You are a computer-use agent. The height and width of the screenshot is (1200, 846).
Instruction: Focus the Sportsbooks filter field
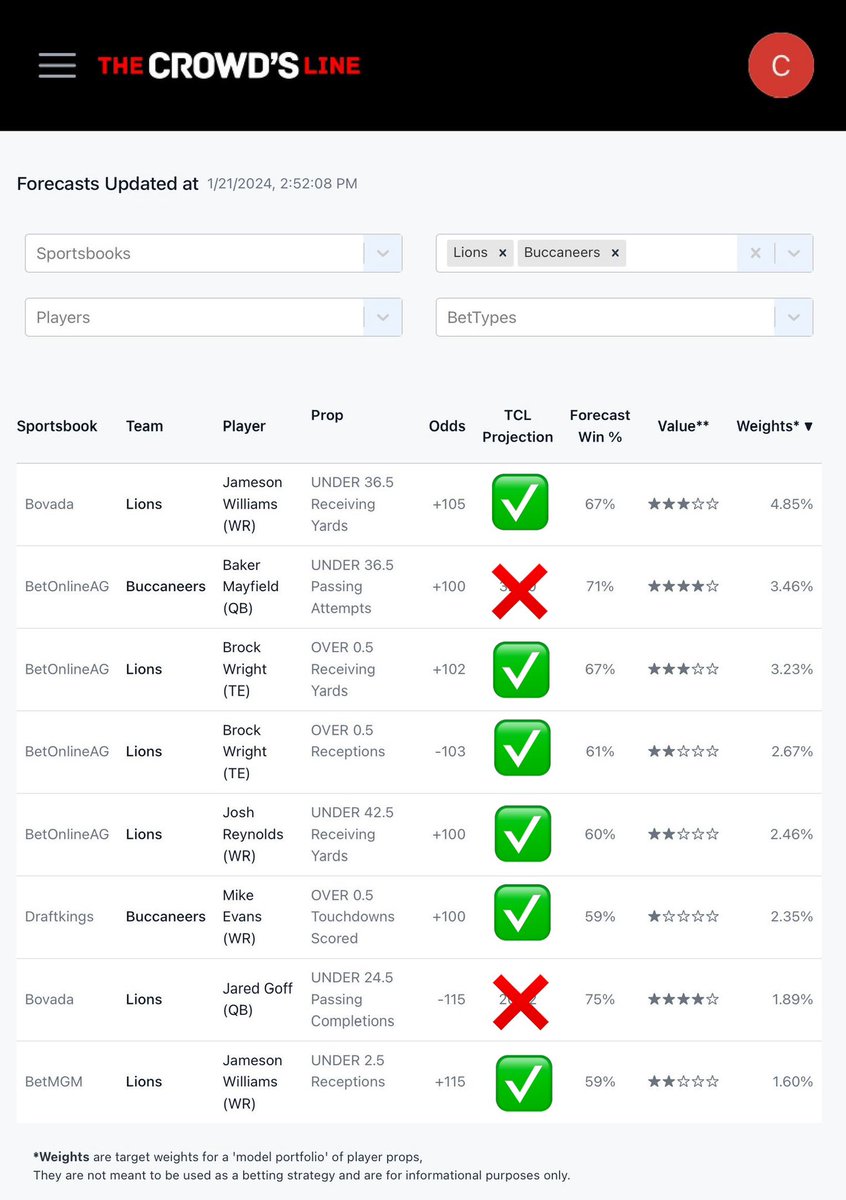coord(213,253)
